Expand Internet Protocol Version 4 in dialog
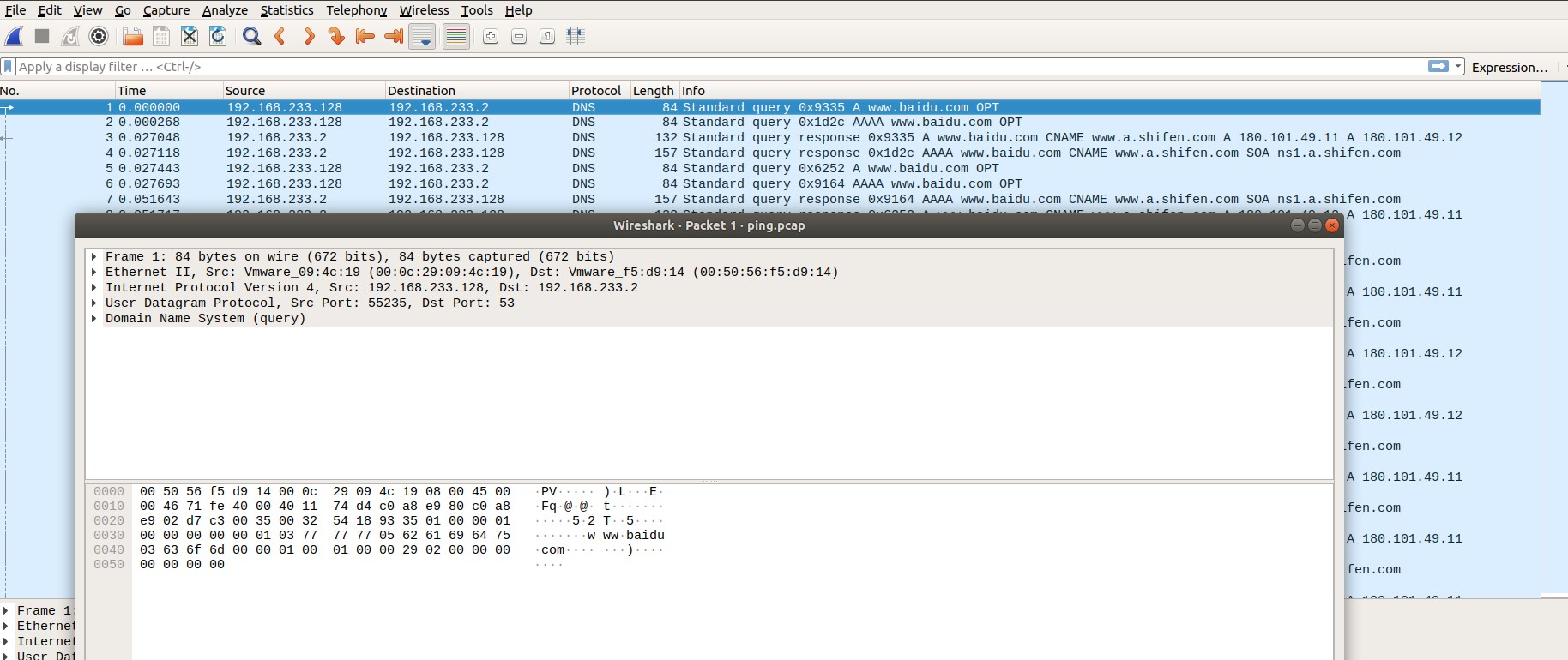 point(93,287)
